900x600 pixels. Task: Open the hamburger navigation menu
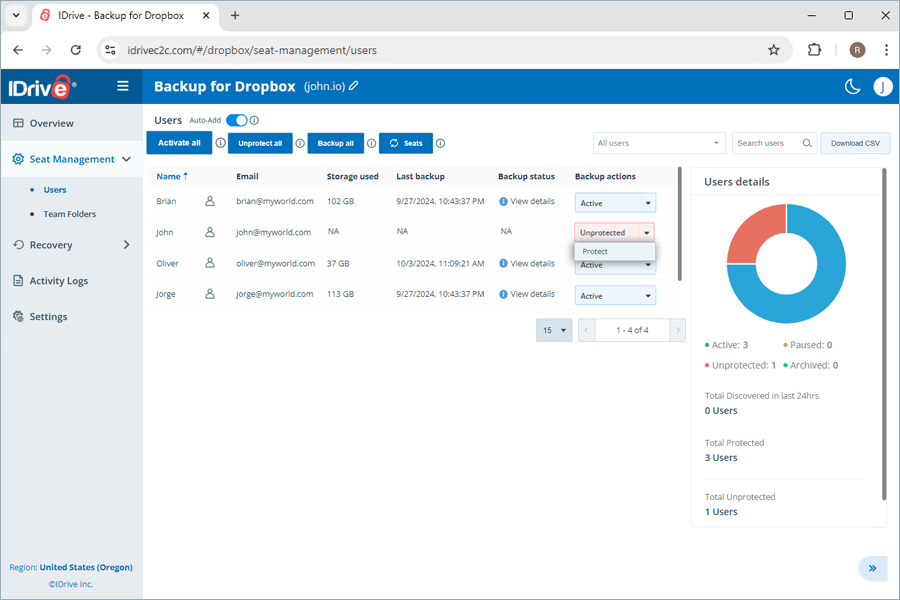pyautogui.click(x=122, y=86)
